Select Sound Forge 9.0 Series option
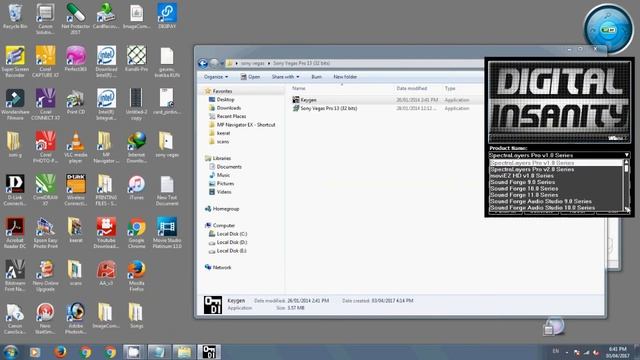Screen dimensions: 640x360 tap(556, 182)
